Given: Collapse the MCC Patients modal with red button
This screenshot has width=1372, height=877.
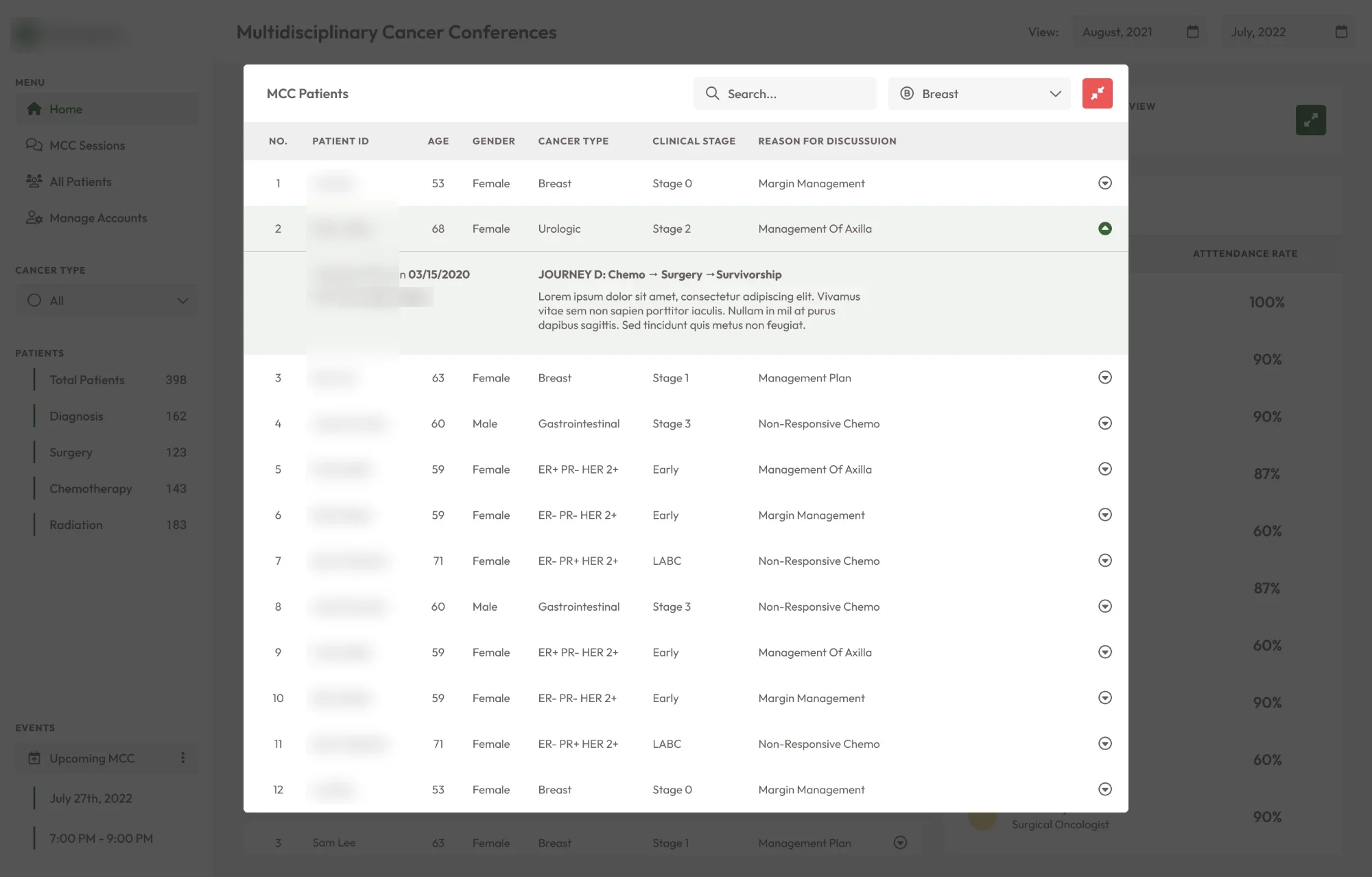Looking at the screenshot, I should [1097, 93].
